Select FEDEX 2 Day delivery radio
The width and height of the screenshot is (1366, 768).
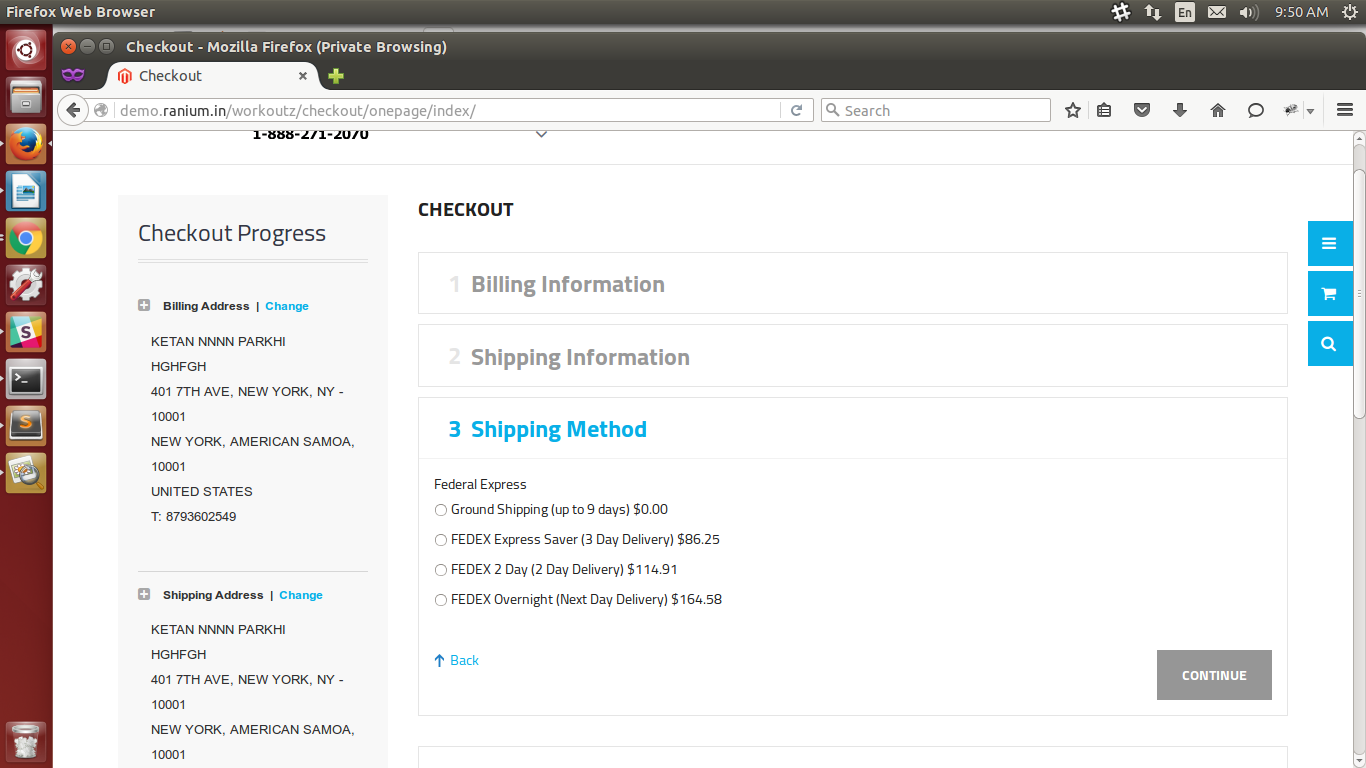[441, 570]
